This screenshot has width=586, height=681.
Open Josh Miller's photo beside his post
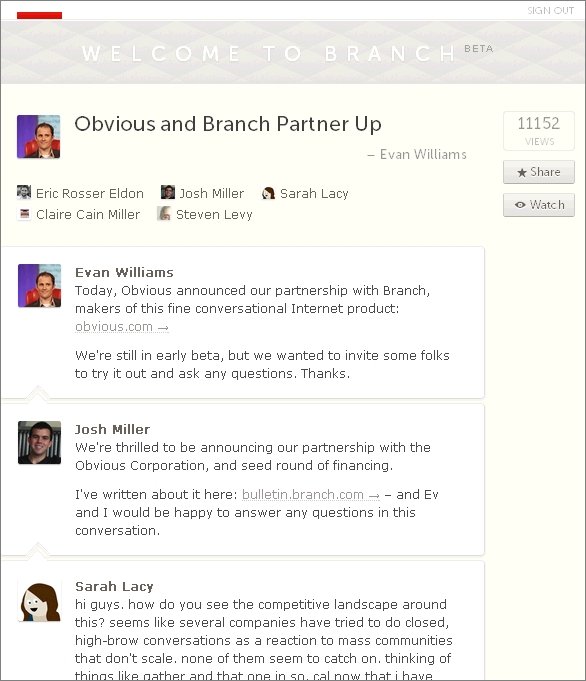click(x=40, y=443)
